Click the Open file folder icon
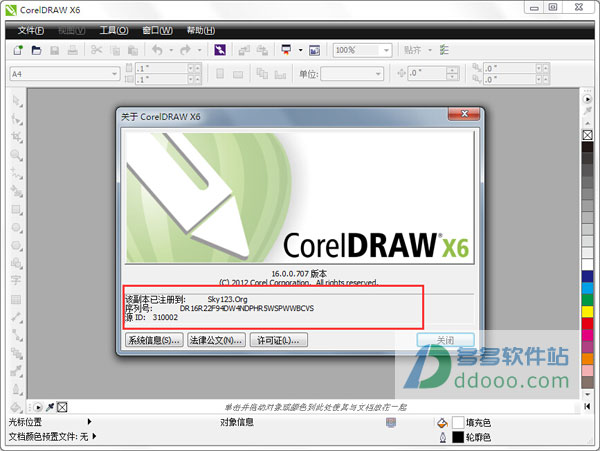This screenshot has height=451, width=600. [36, 50]
